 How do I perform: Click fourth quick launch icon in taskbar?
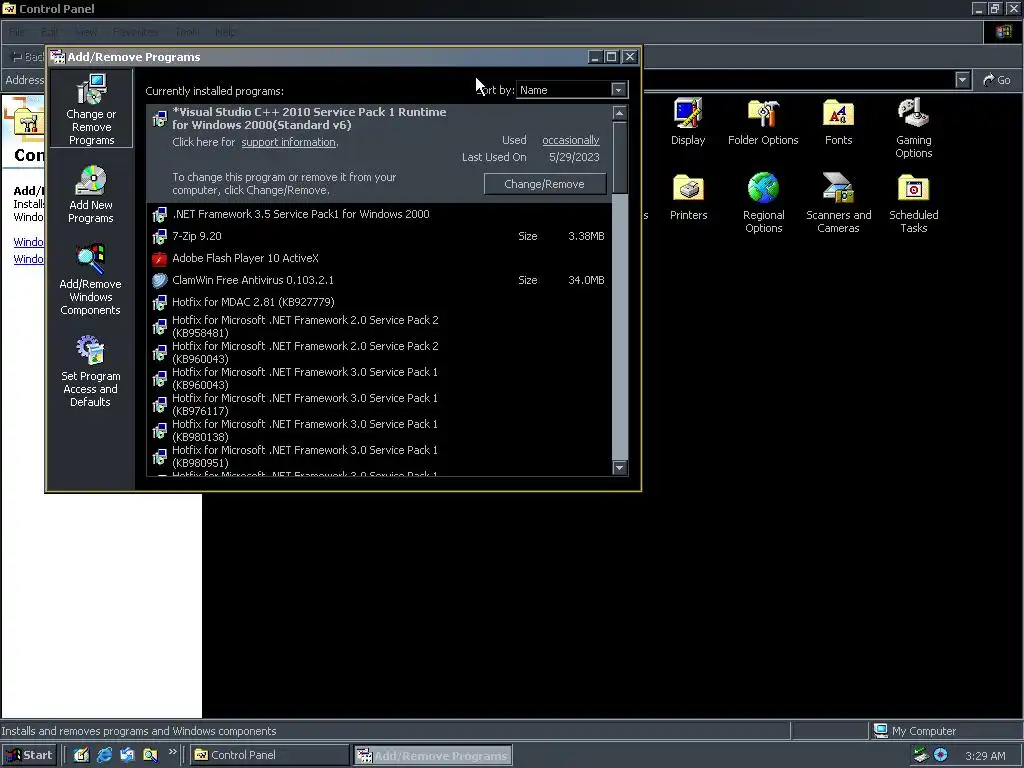[150, 755]
